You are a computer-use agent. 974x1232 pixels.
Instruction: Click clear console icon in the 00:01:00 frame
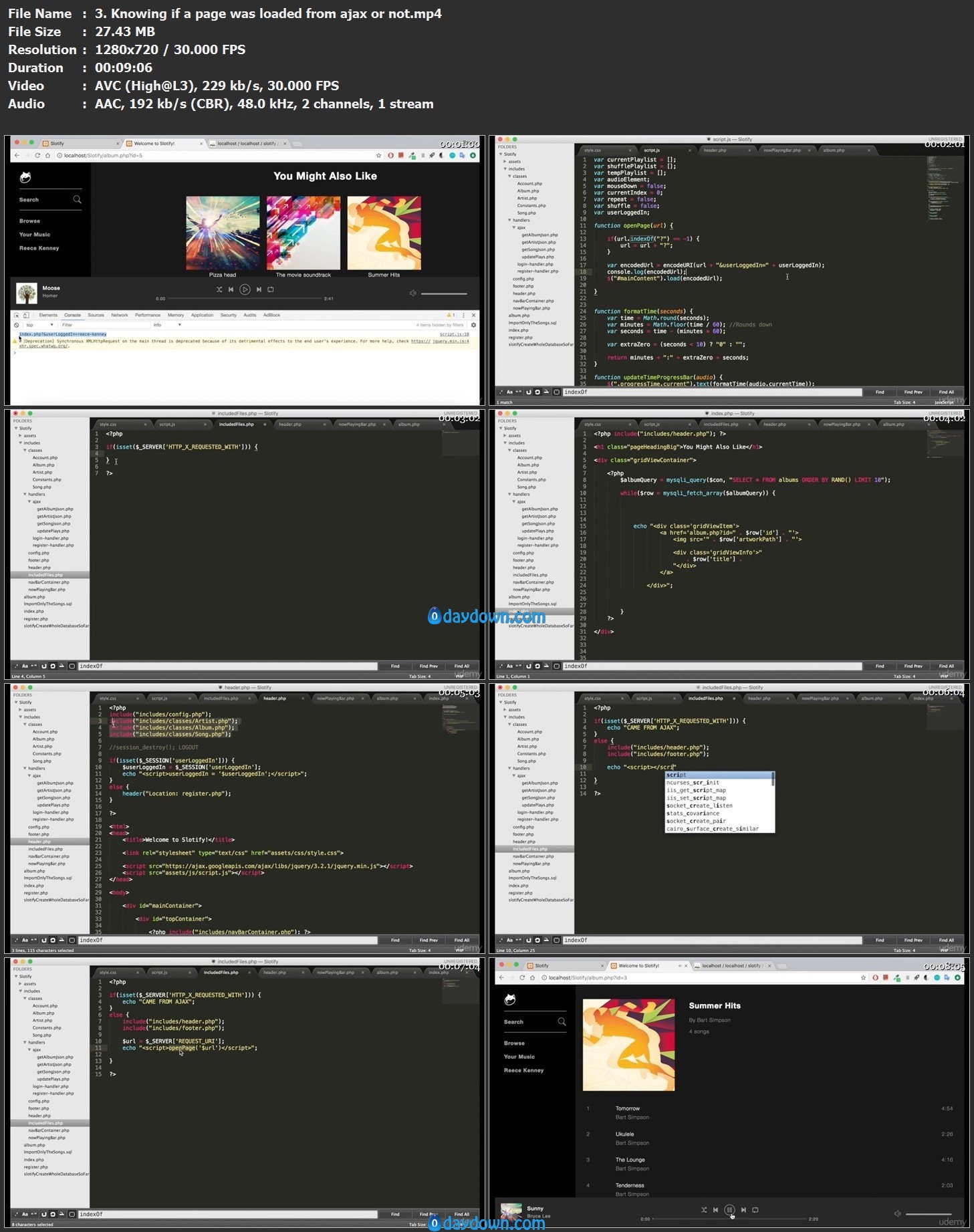click(17, 325)
